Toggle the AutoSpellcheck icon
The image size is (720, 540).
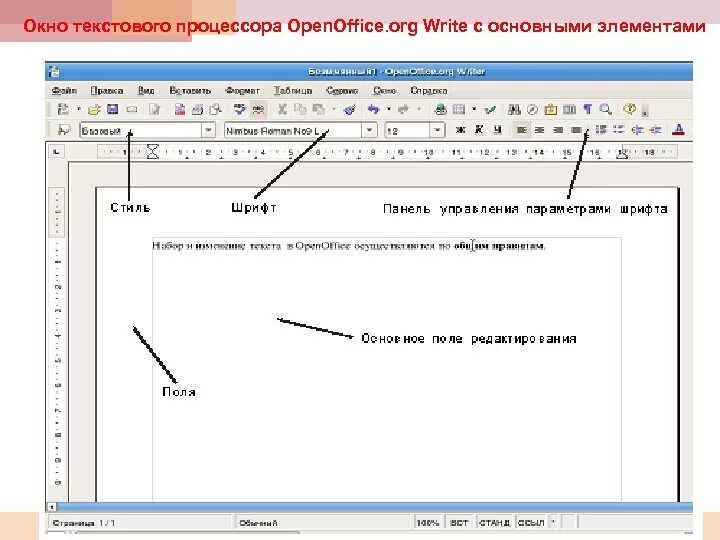pos(259,109)
